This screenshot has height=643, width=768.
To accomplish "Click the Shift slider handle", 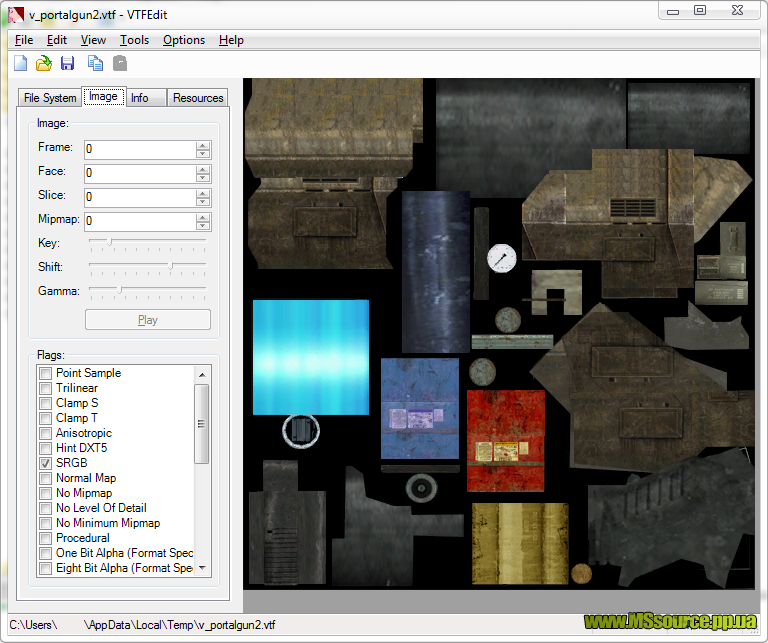I will click(x=170, y=265).
